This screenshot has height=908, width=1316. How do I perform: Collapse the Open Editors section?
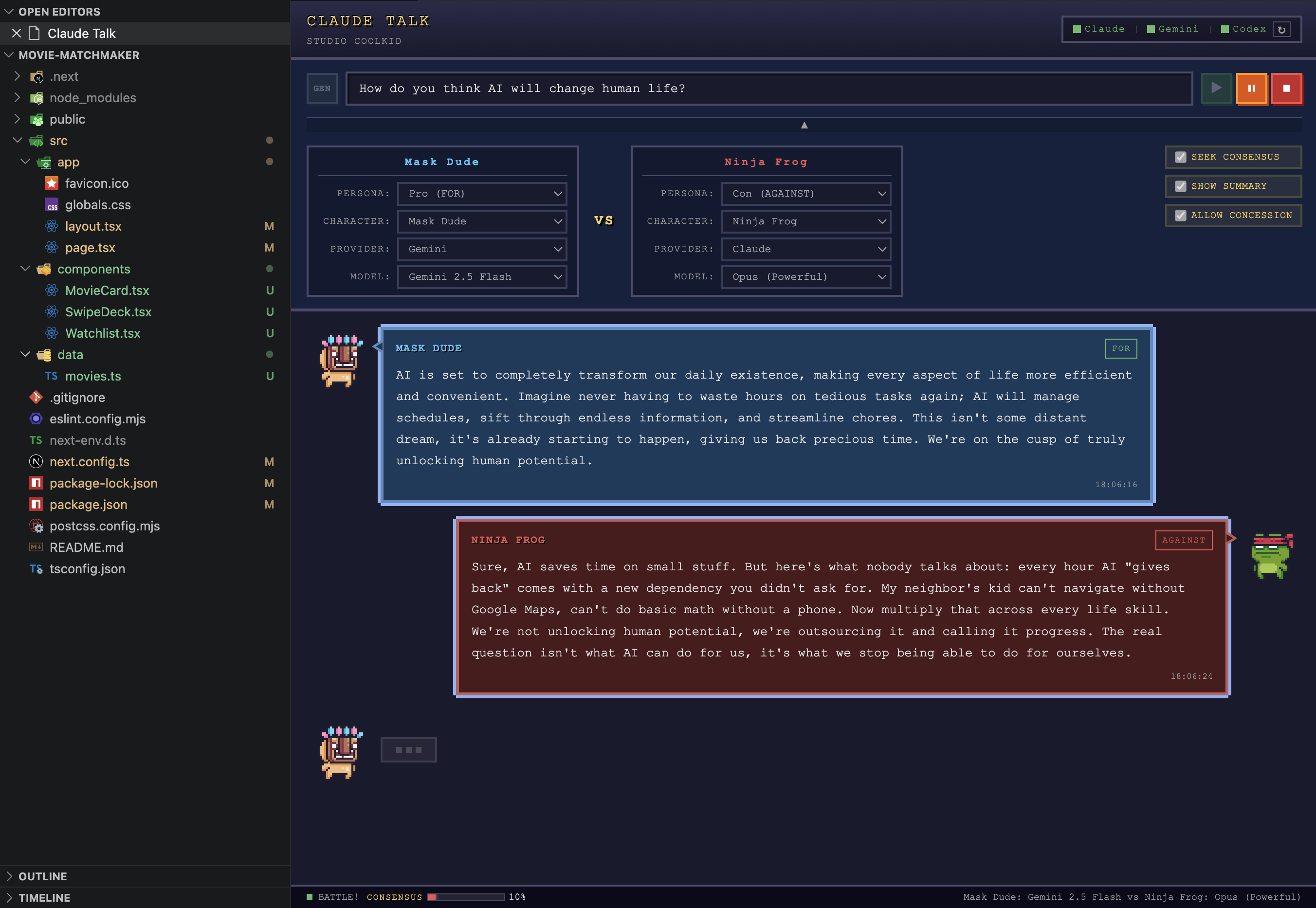(9, 11)
